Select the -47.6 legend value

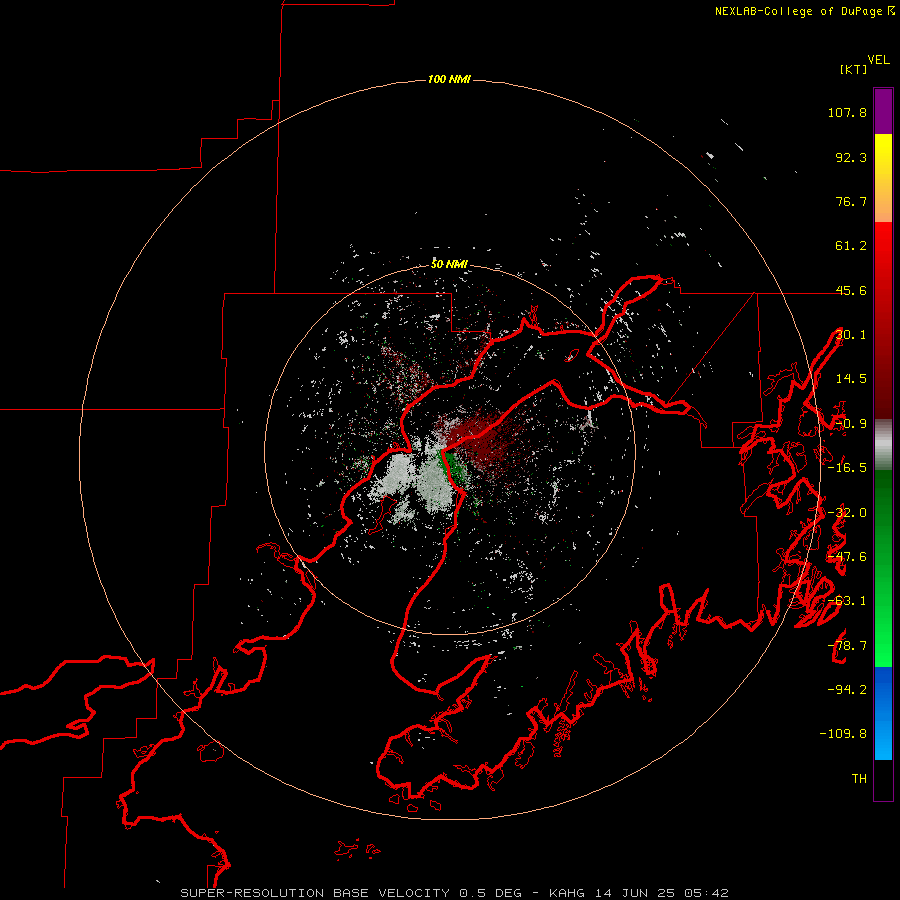(847, 557)
